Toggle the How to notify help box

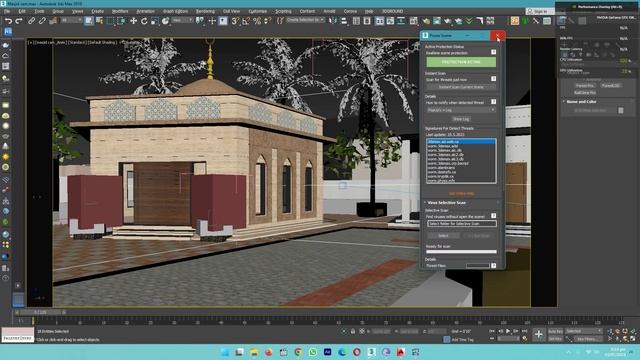[x=493, y=102]
